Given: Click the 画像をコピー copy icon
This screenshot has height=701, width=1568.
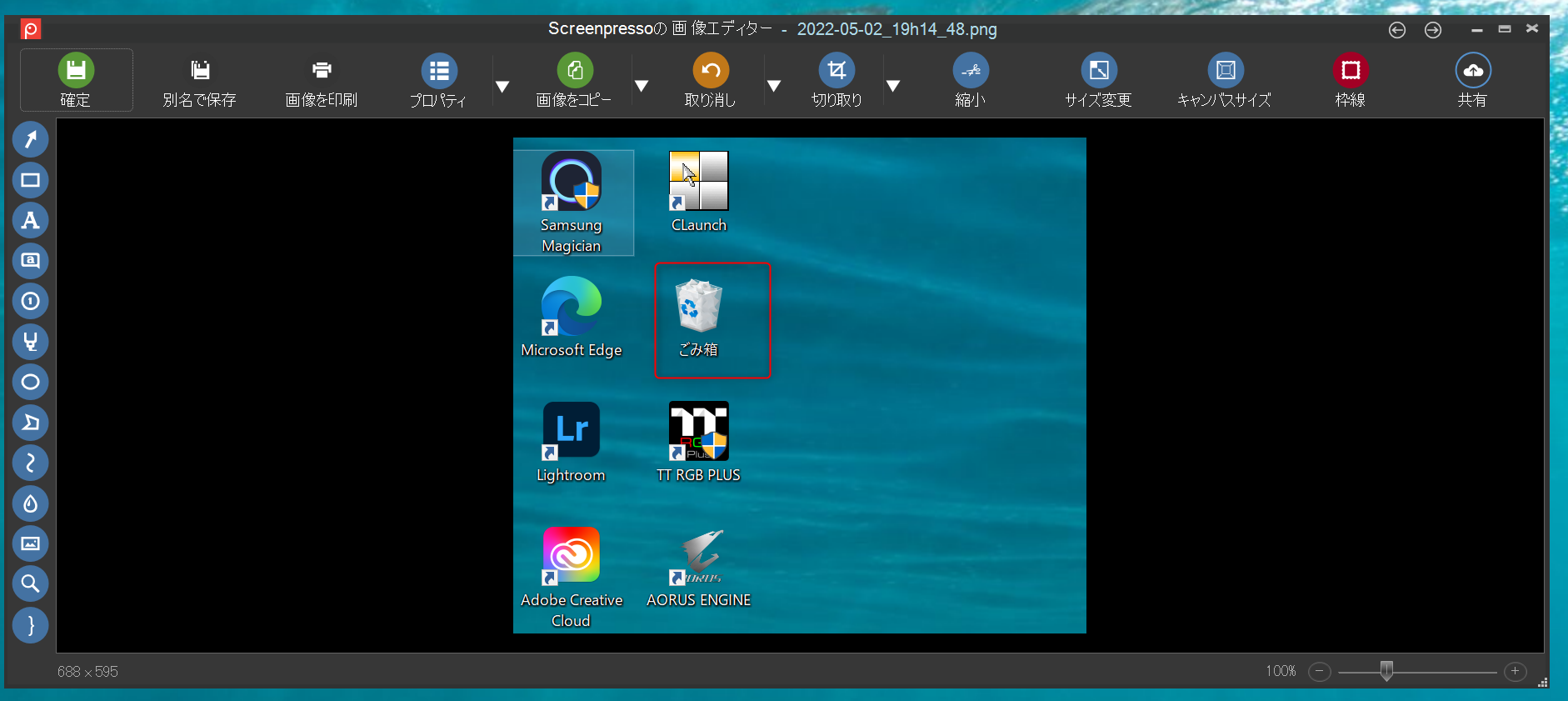Looking at the screenshot, I should (575, 70).
